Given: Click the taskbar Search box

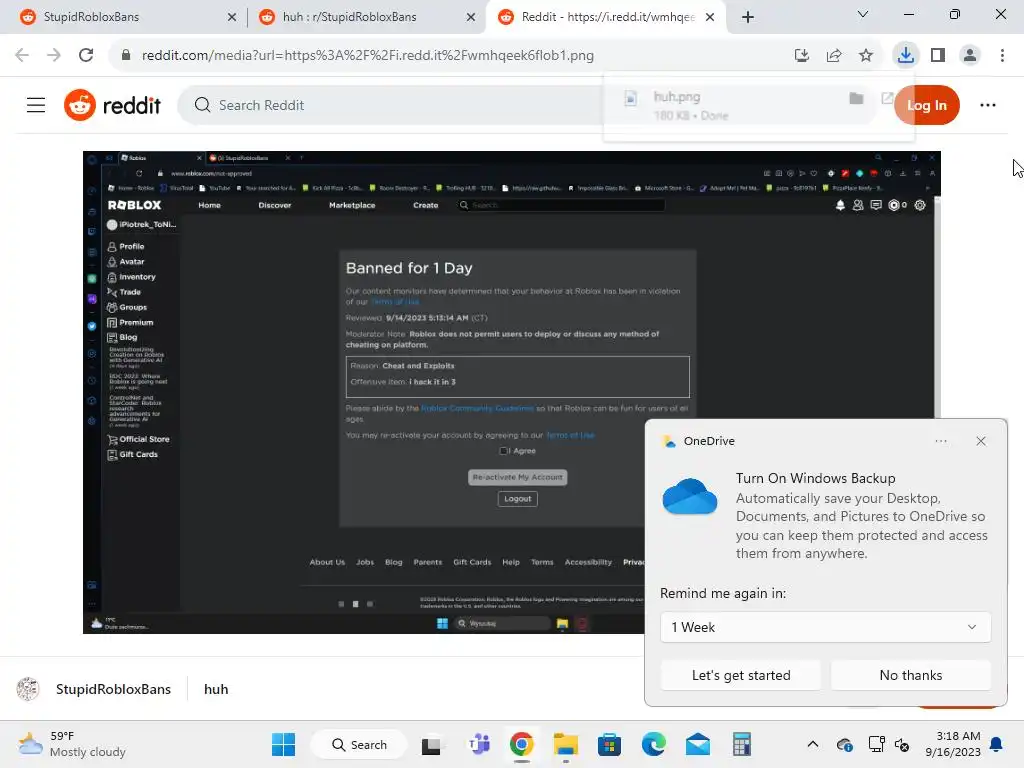Looking at the screenshot, I should (x=359, y=744).
